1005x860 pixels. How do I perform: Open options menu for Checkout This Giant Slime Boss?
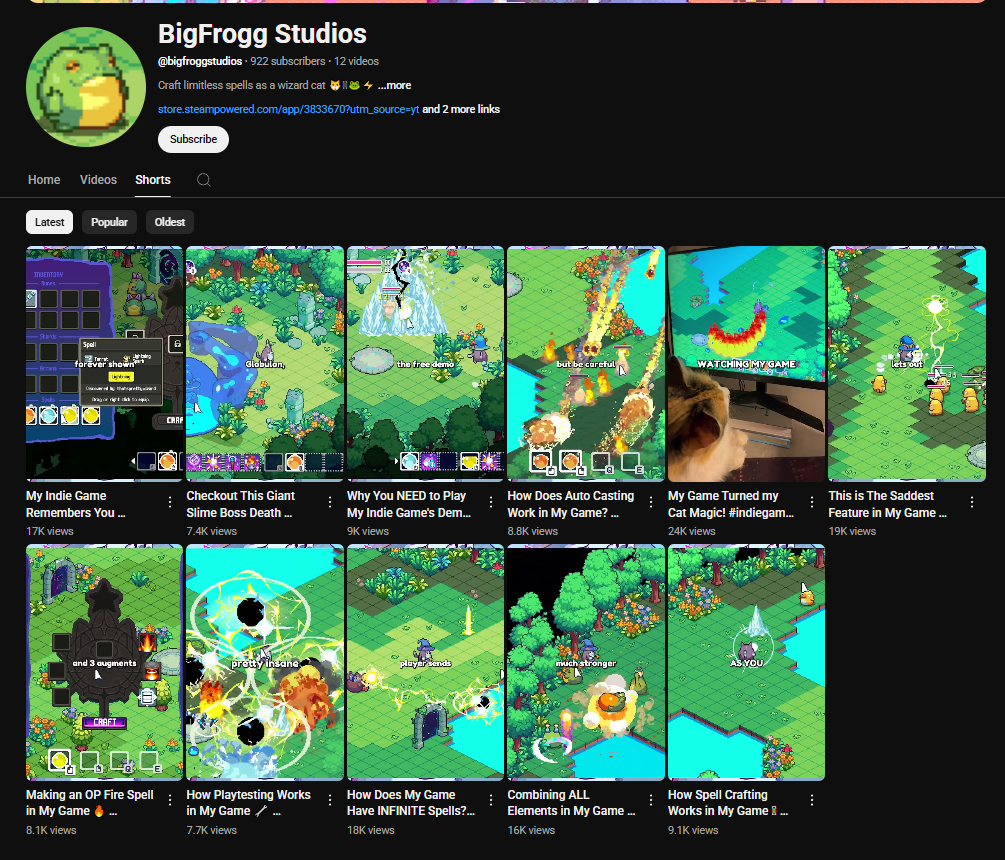coord(330,502)
